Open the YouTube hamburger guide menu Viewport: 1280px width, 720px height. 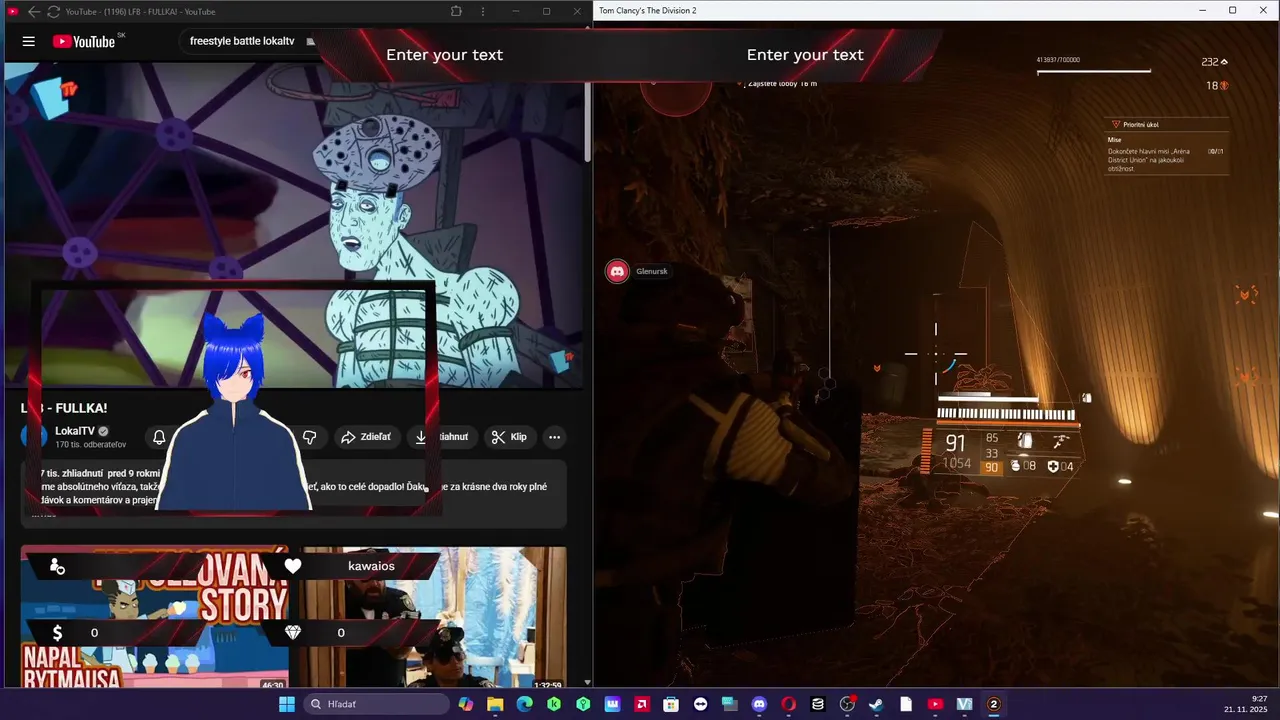pyautogui.click(x=28, y=41)
